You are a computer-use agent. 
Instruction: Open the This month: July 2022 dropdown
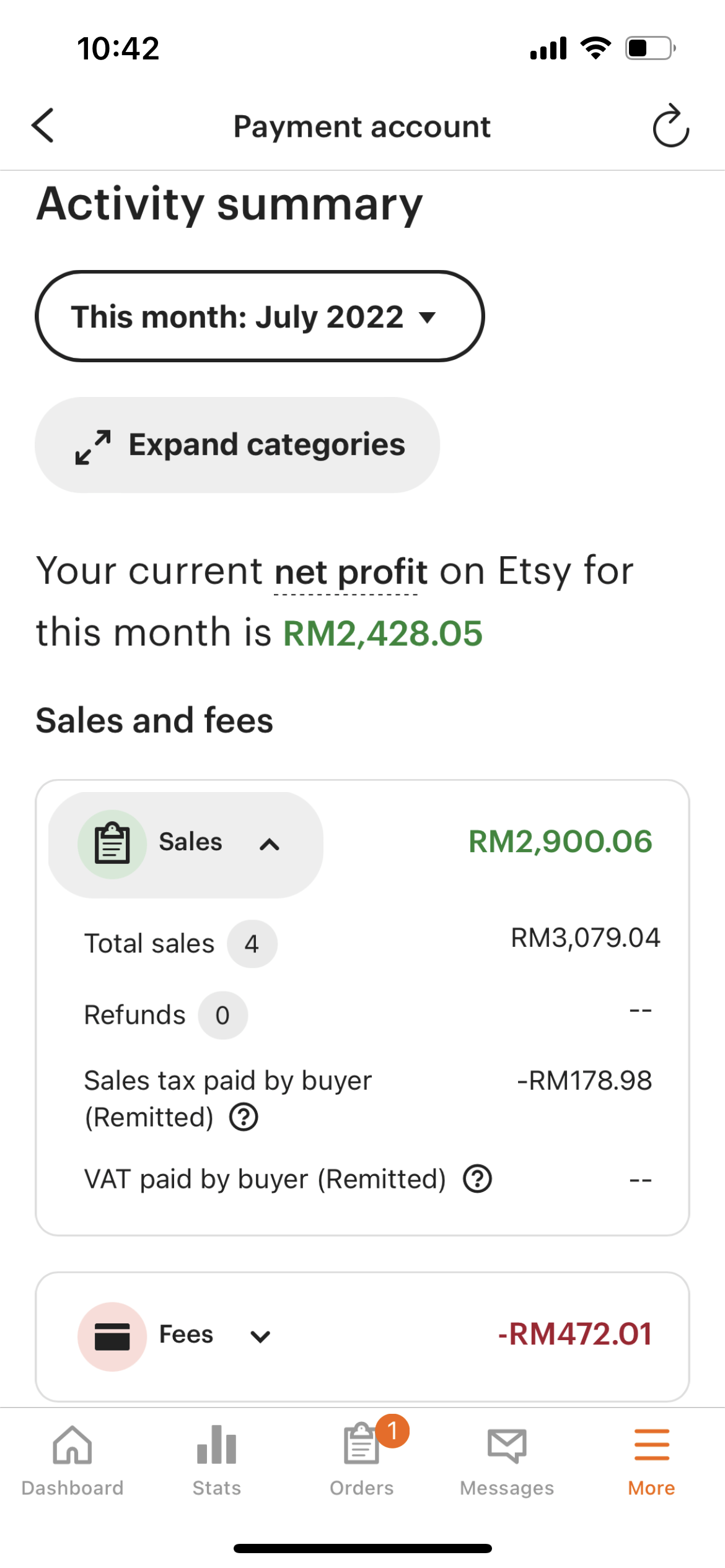click(x=260, y=316)
